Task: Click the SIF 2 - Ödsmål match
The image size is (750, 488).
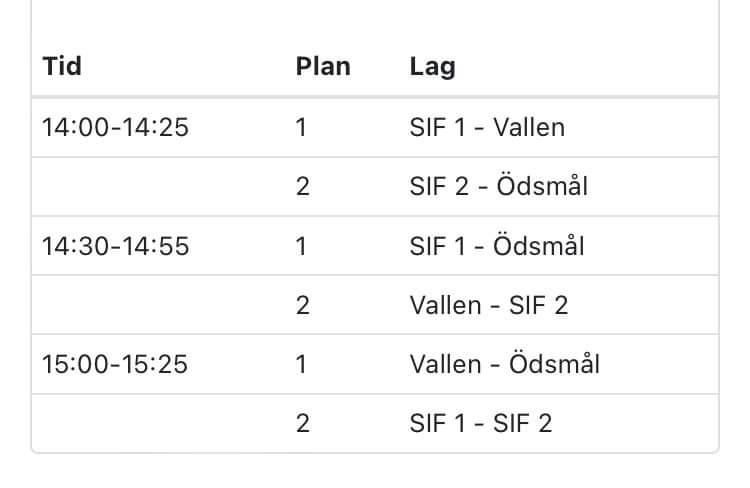Action: tap(498, 186)
